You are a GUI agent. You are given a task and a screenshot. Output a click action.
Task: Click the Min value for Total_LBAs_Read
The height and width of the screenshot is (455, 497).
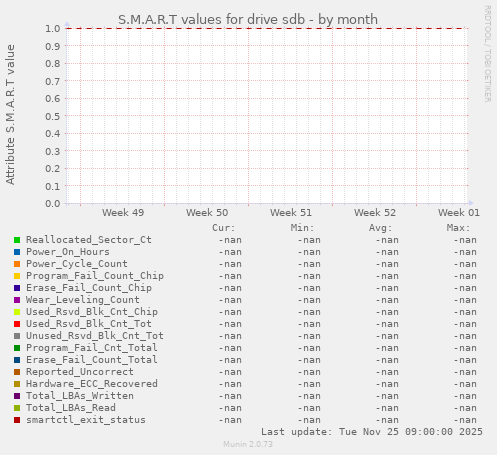[309, 408]
